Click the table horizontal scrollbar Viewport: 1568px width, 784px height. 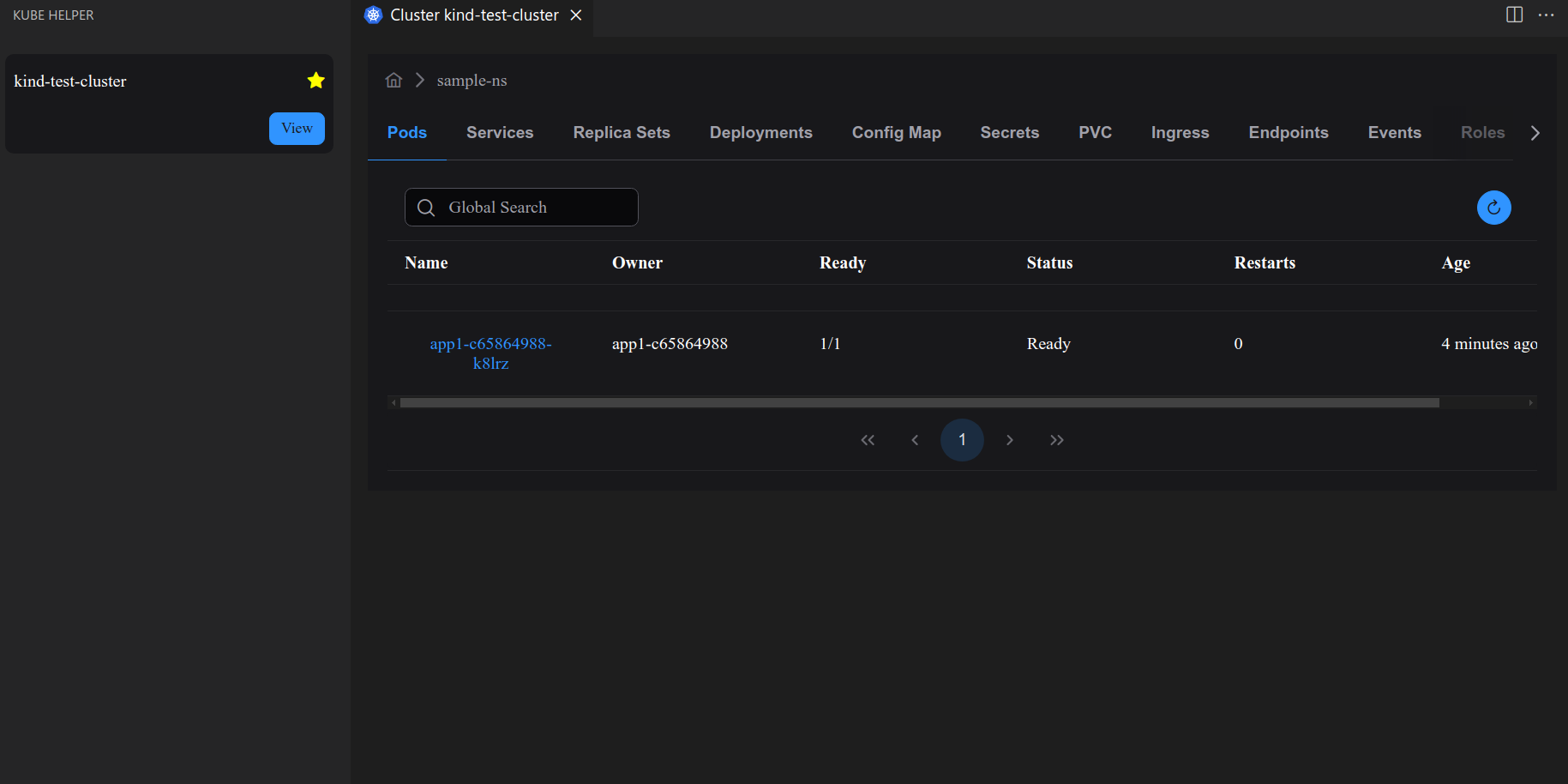pos(919,402)
